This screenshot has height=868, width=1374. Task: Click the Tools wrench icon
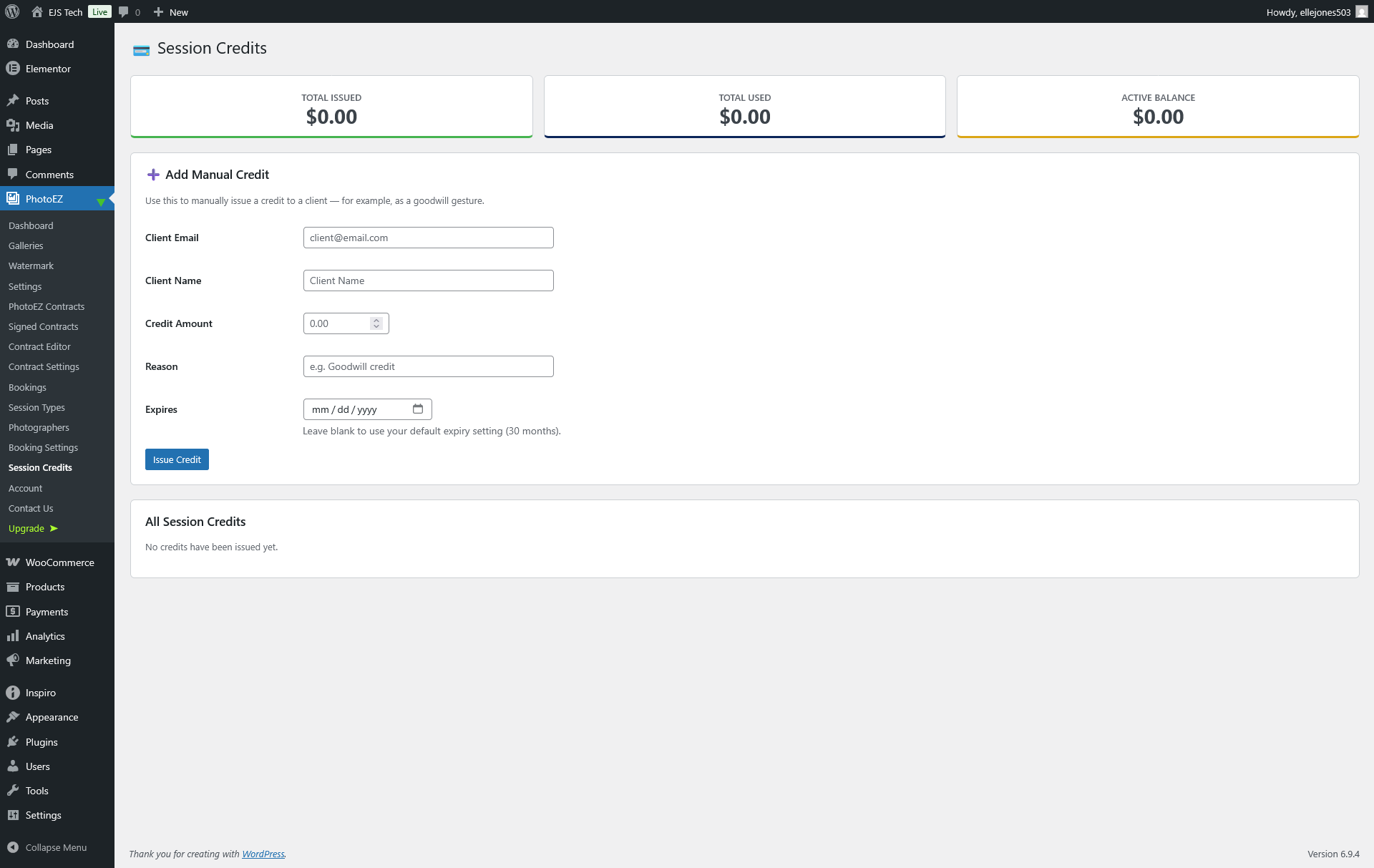point(13,791)
